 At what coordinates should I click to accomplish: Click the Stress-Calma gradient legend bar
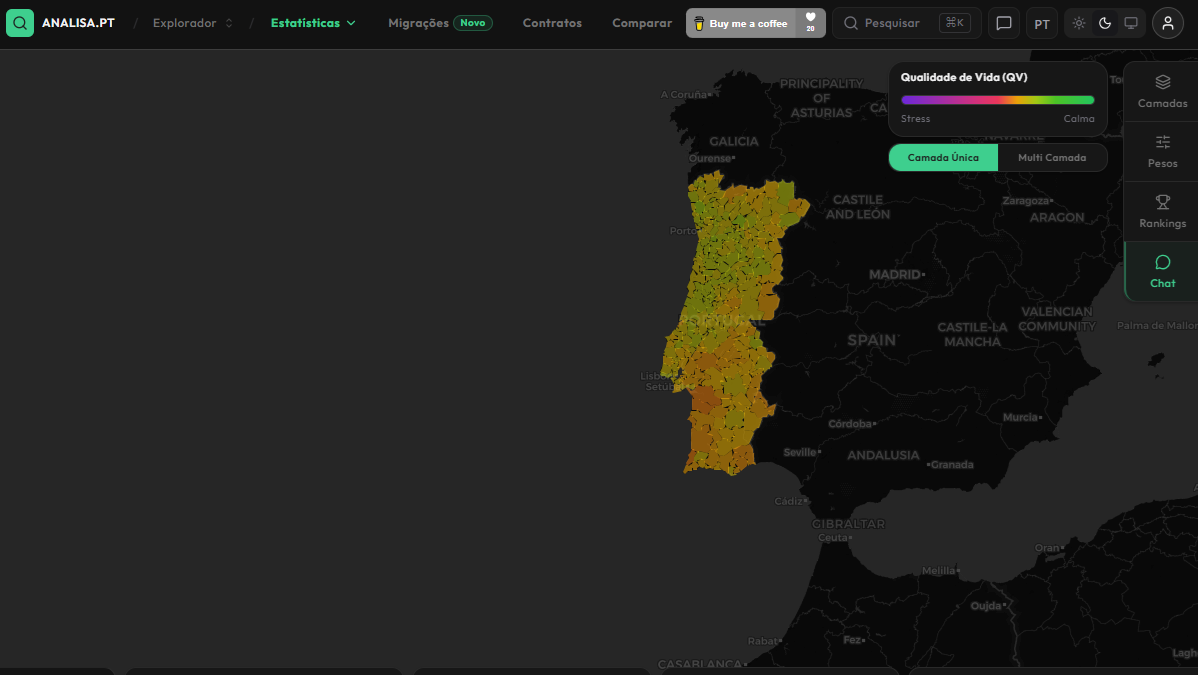pos(997,100)
